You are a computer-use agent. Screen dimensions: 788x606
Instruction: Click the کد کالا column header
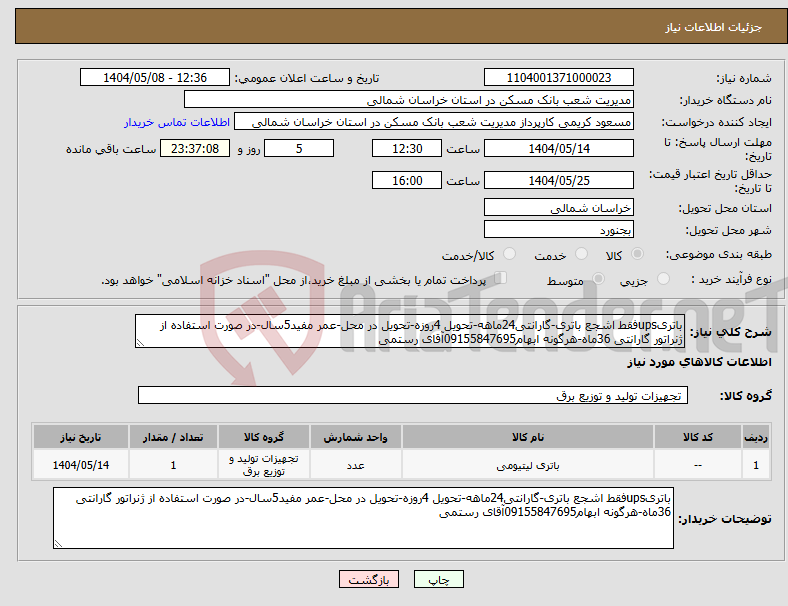click(x=698, y=437)
